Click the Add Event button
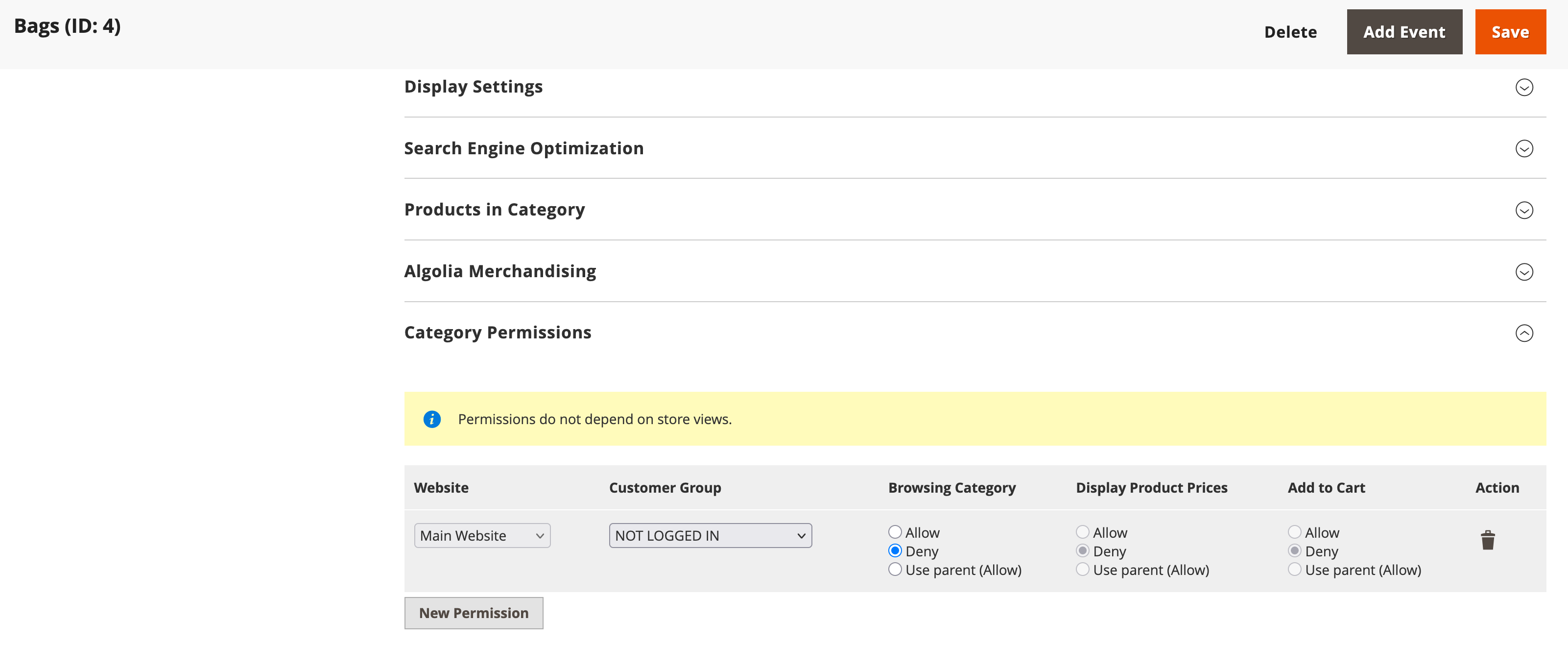Viewport: 1568px width, 668px height. 1404,32
